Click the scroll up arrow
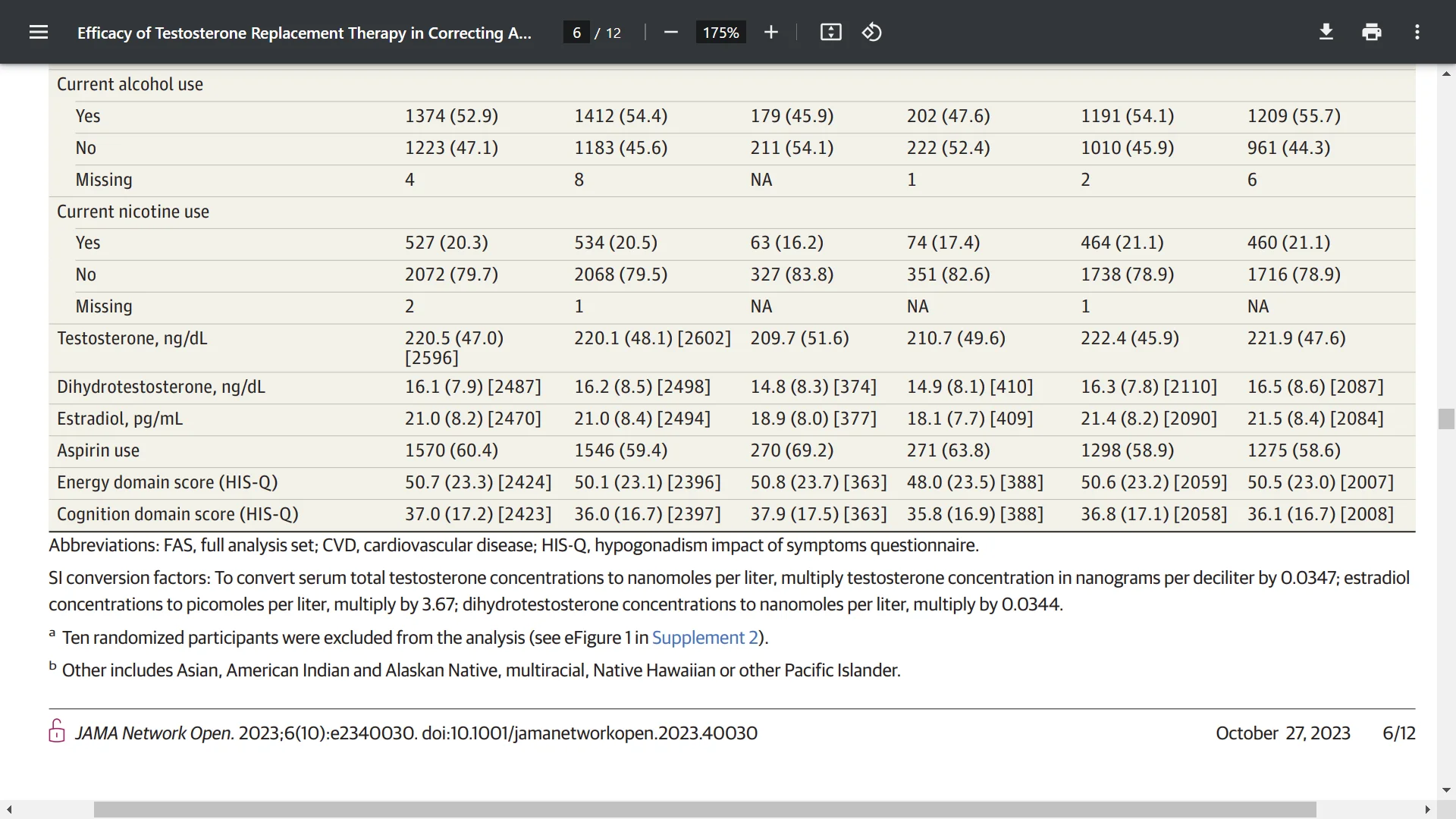This screenshot has height=819, width=1456. [x=1446, y=74]
